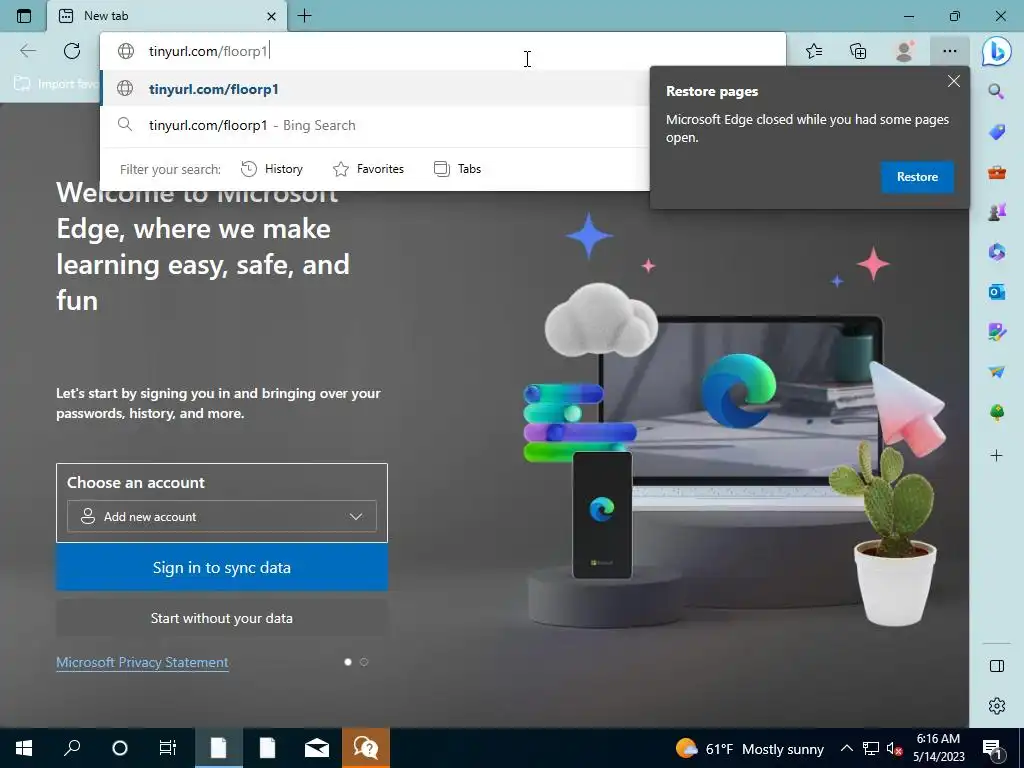This screenshot has width=1024, height=768.
Task: Select tinyurl.com/floorp1 Bing Search suggestion
Action: pyautogui.click(x=375, y=125)
